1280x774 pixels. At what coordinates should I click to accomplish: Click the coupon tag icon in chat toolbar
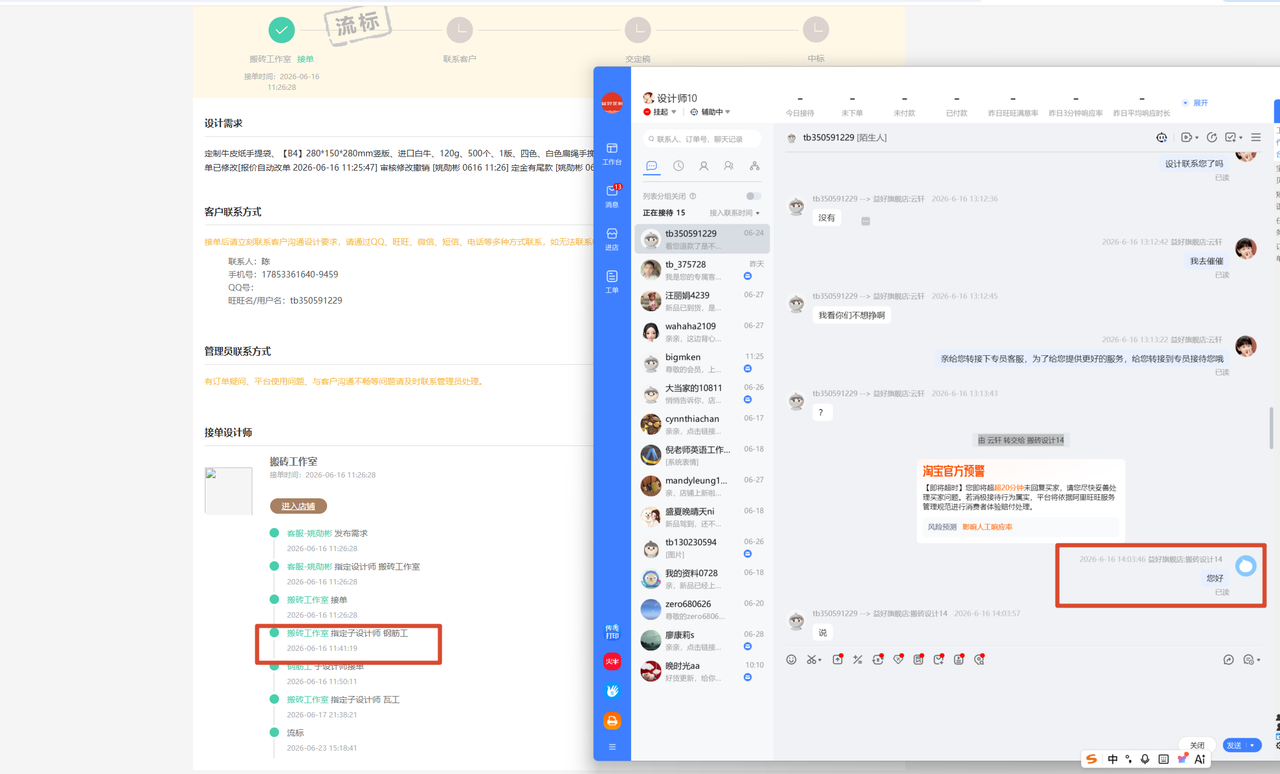coord(898,660)
